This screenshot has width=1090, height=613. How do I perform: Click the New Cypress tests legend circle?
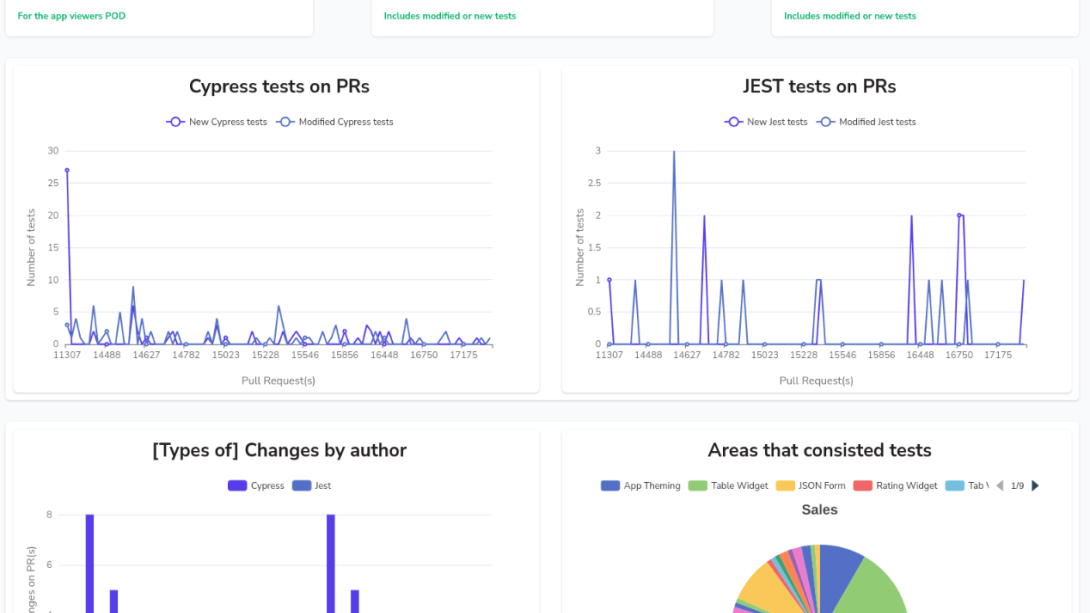pyautogui.click(x=176, y=121)
